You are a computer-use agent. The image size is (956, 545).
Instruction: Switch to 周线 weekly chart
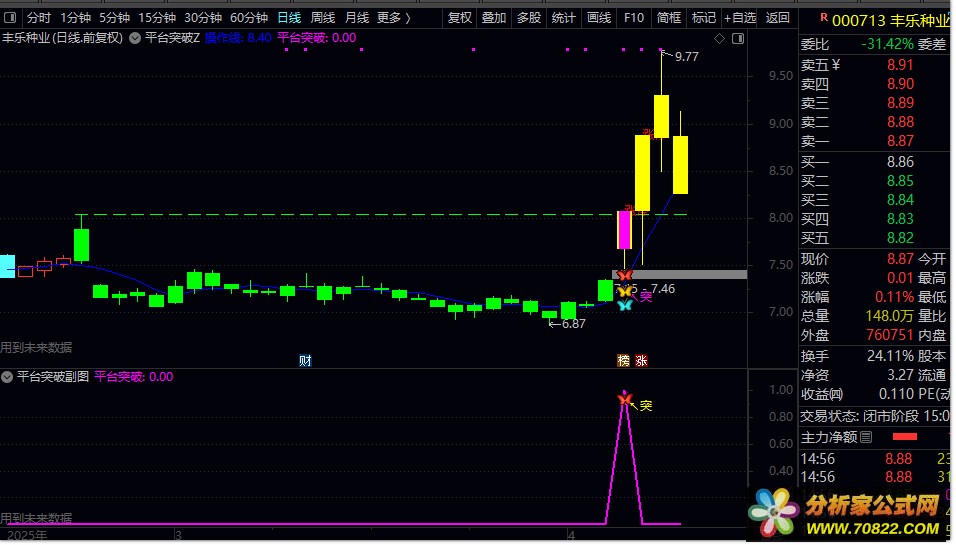tap(323, 18)
